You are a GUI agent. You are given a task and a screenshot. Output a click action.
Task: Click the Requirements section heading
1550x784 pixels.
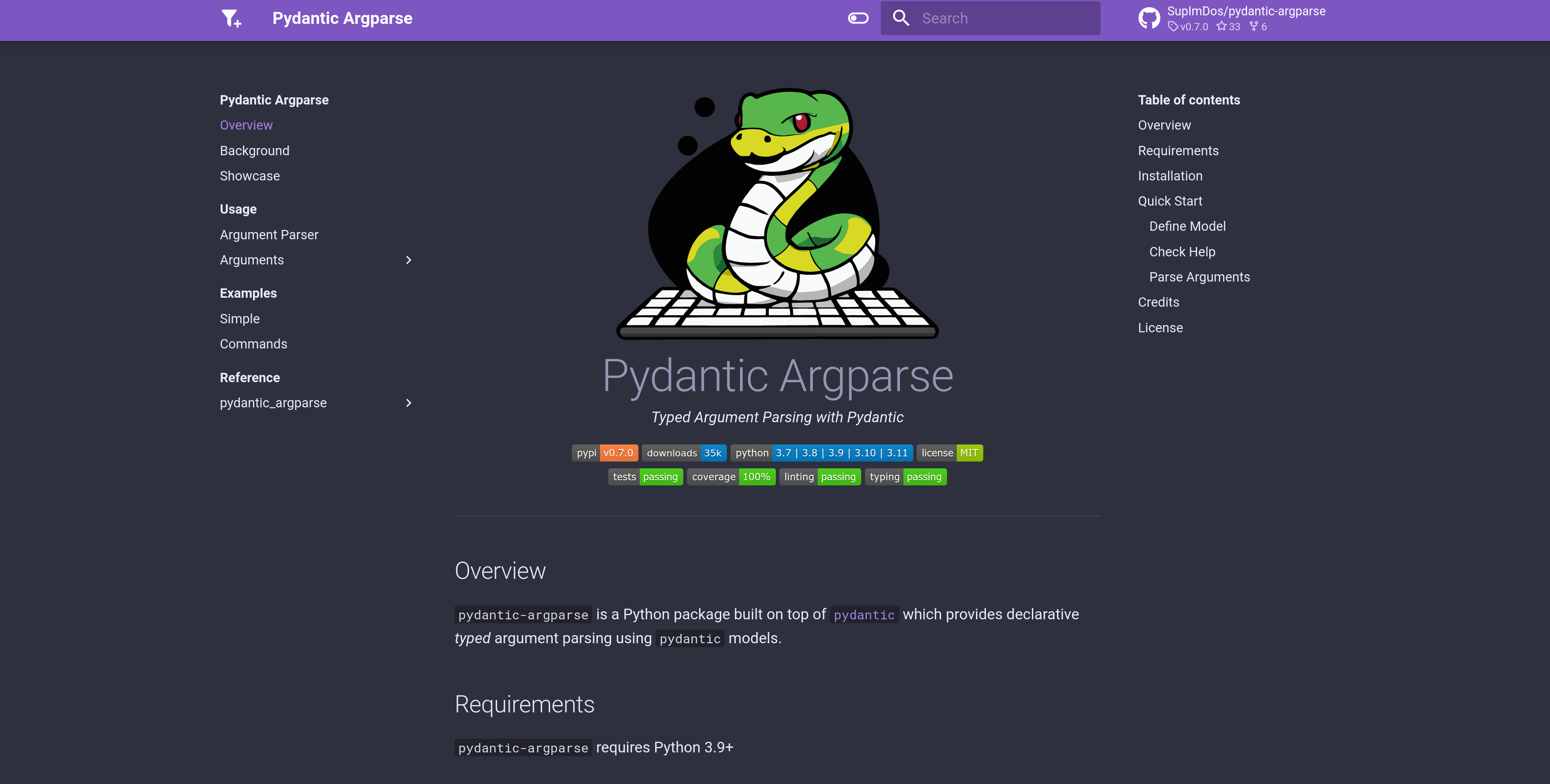point(524,704)
